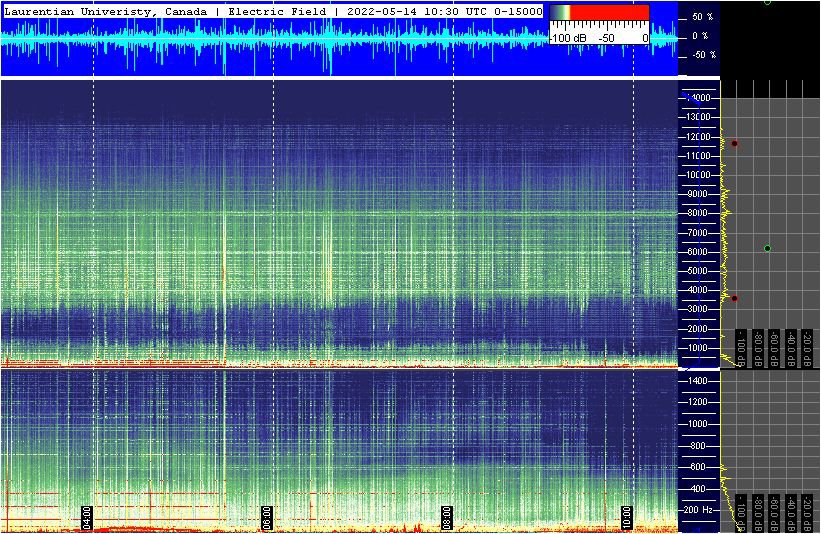Click the 1400 label on lower spectrogram axis
Image resolution: width=821 pixels, height=534 pixels.
coord(696,381)
